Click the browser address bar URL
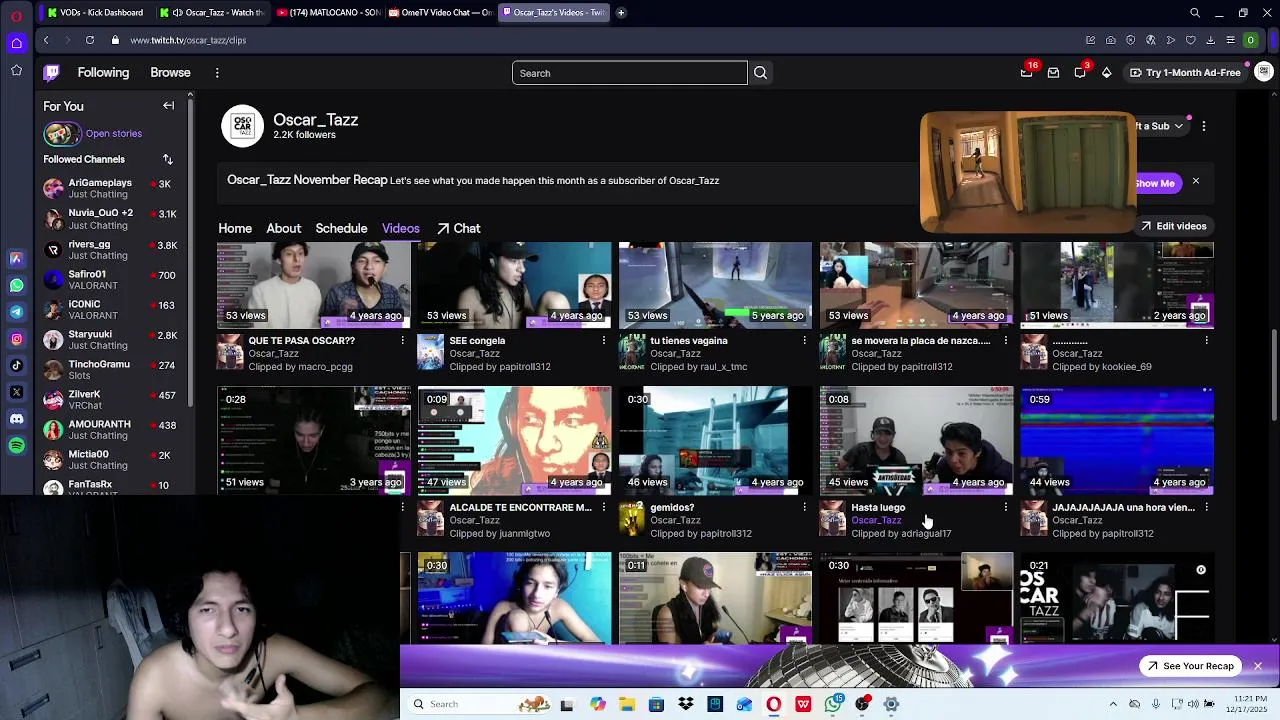The height and width of the screenshot is (720, 1280). (188, 40)
